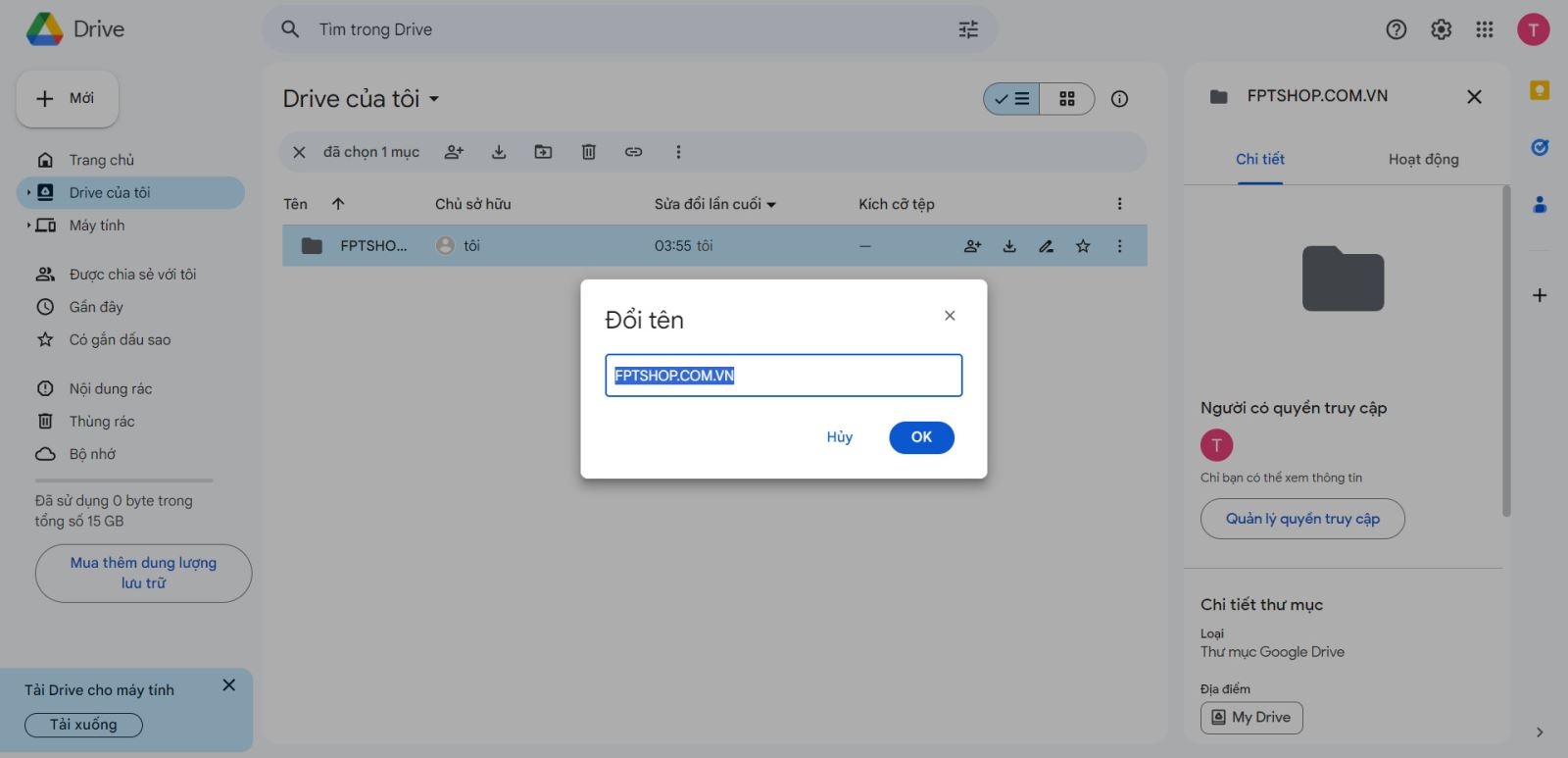
Task: Click T avatar under Người có quyền truy cập
Action: [1216, 445]
